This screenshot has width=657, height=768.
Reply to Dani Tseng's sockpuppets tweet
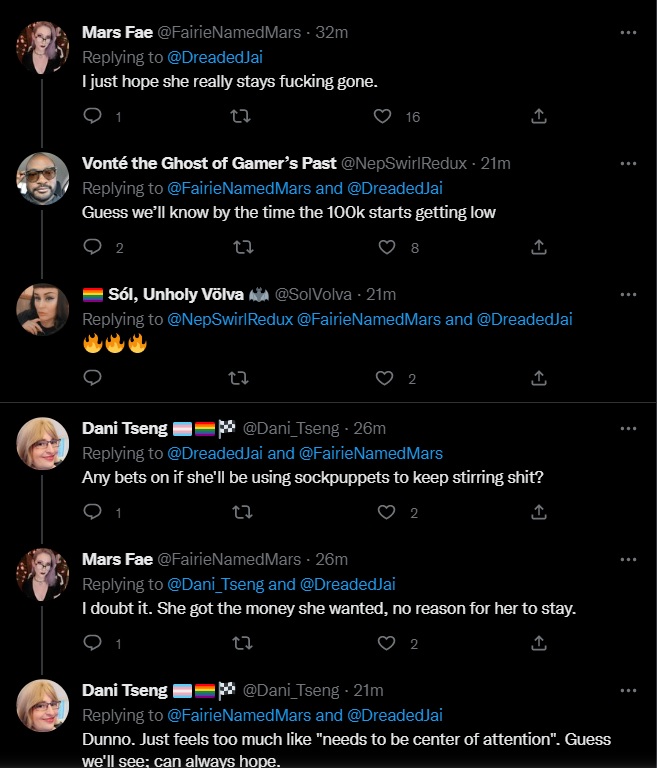[x=93, y=512]
